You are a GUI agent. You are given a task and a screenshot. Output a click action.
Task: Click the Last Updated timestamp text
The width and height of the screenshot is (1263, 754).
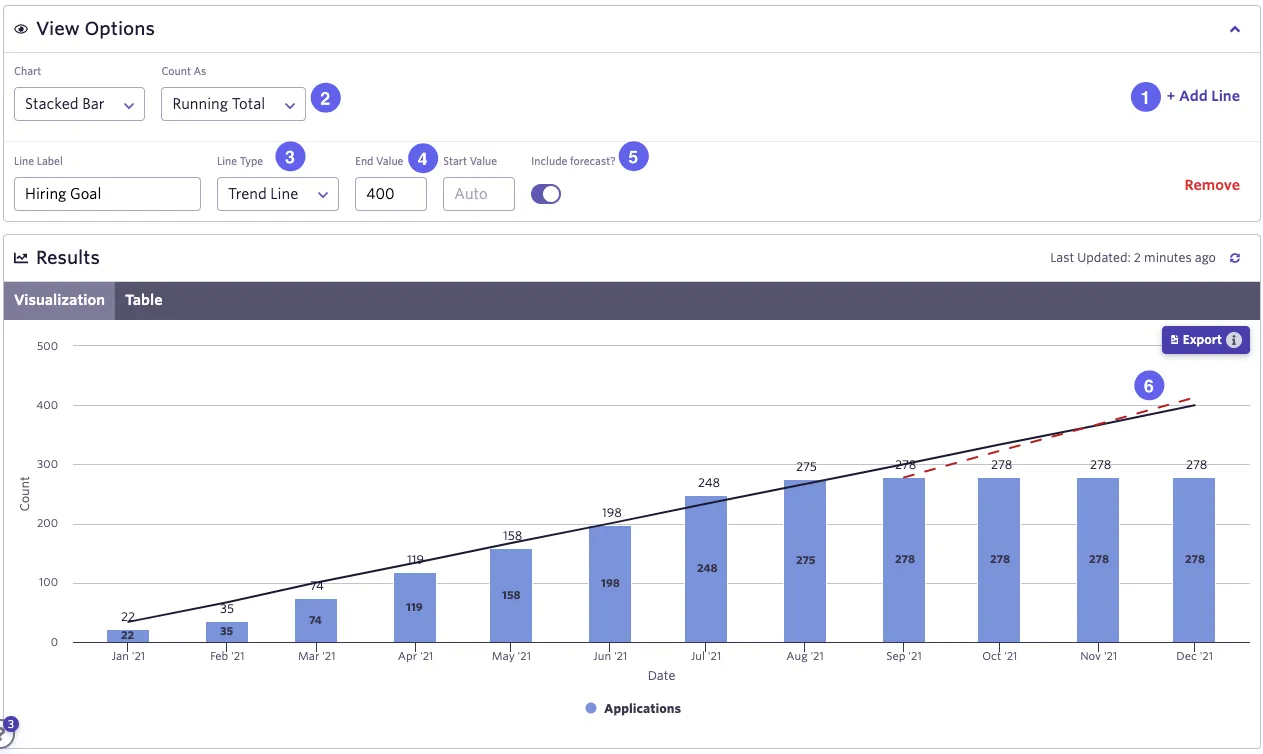pyautogui.click(x=1133, y=258)
